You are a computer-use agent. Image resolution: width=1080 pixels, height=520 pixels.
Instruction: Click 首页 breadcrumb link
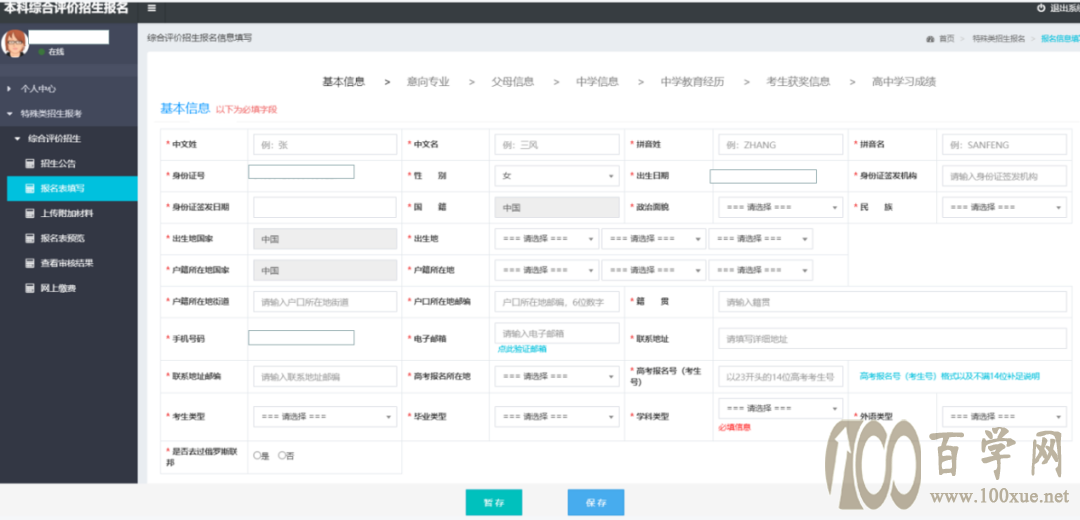947,39
